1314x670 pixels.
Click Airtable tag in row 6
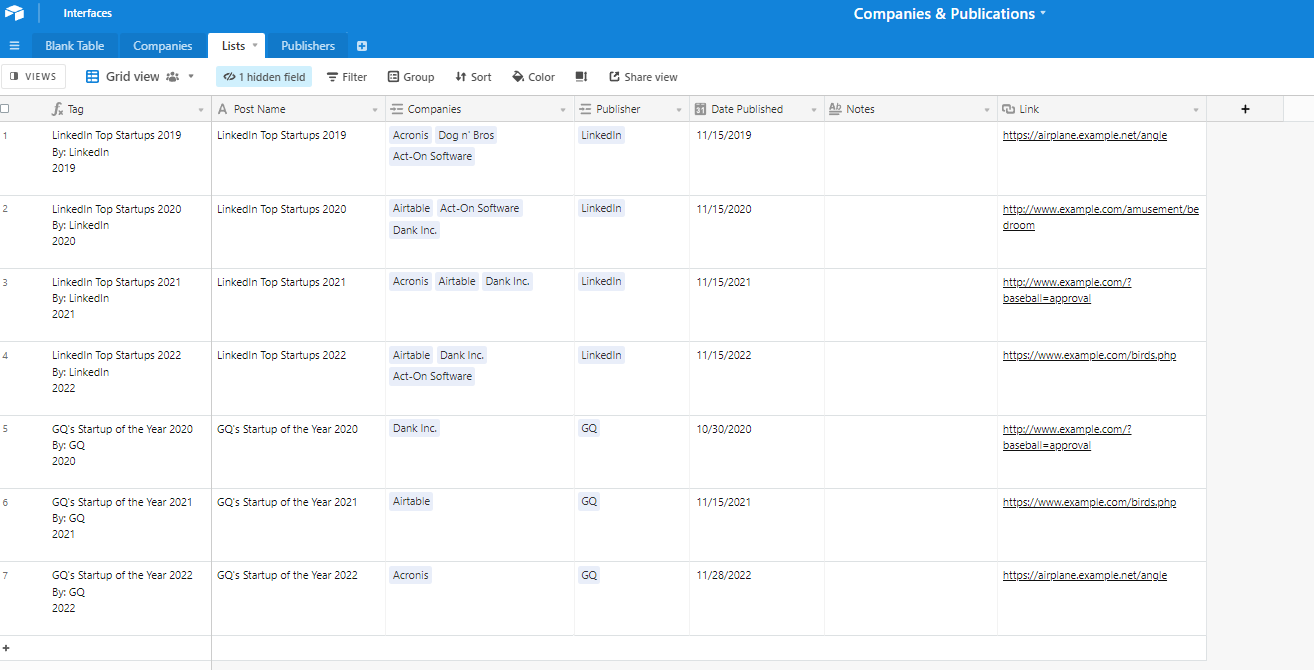pos(411,501)
